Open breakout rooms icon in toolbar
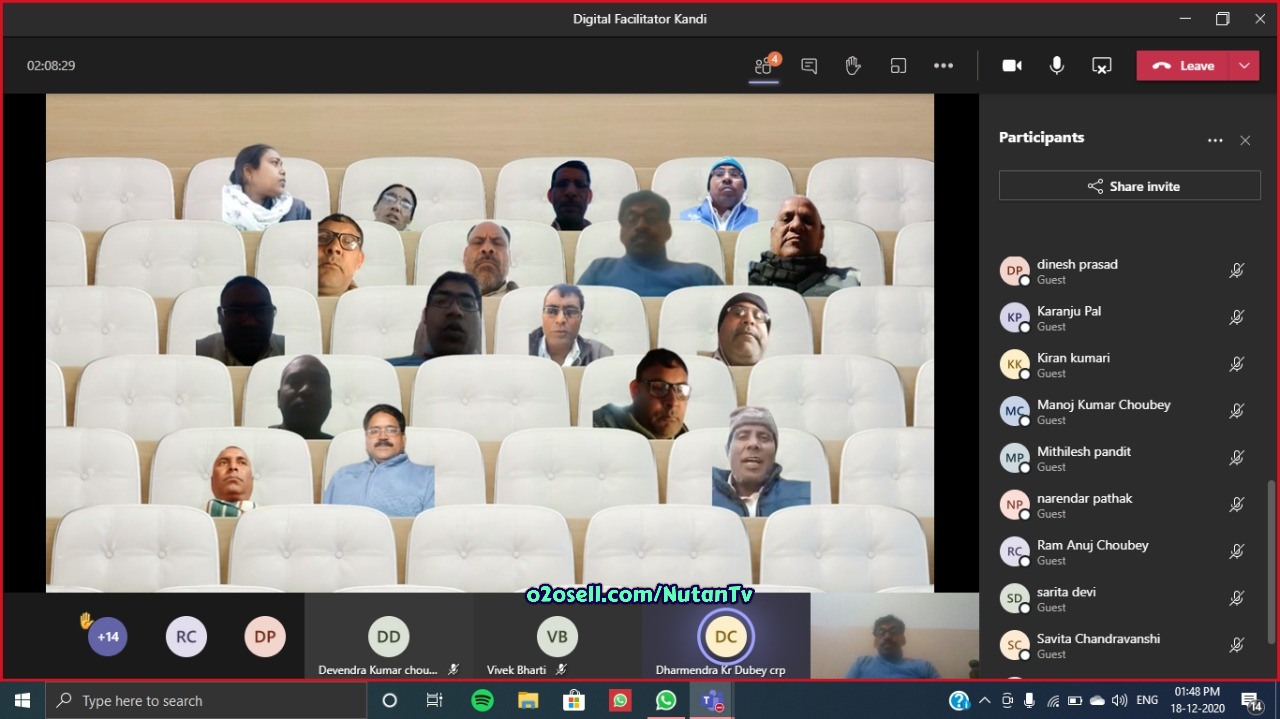1280x719 pixels. pos(898,66)
